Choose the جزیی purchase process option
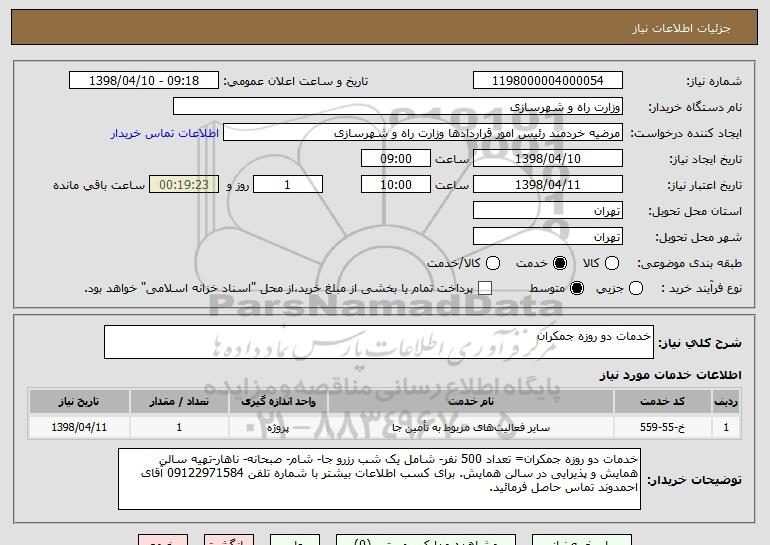The height and width of the screenshot is (545, 770). 635,288
